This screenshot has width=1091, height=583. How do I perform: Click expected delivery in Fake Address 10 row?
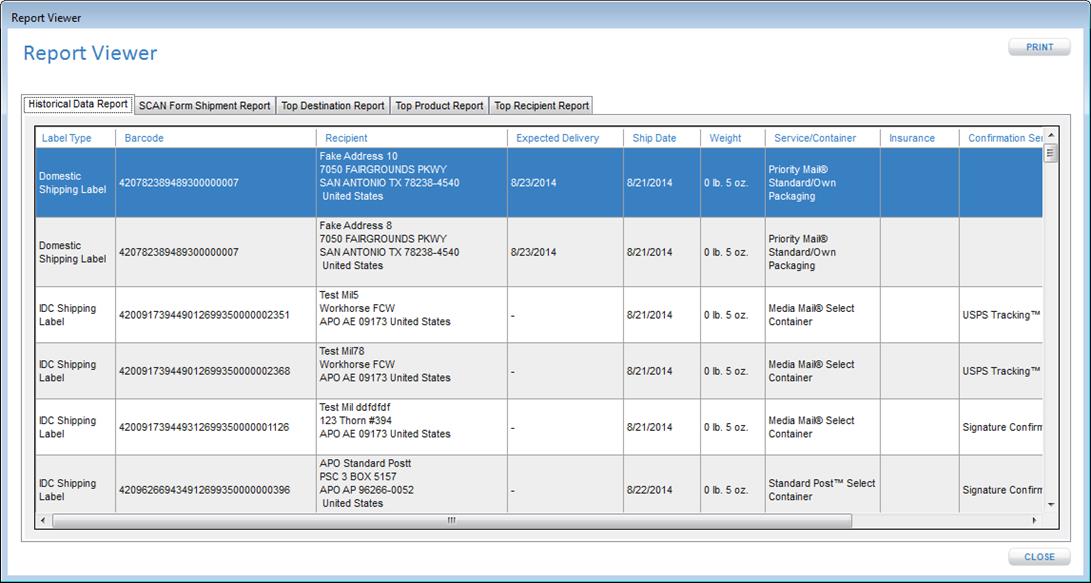(534, 183)
